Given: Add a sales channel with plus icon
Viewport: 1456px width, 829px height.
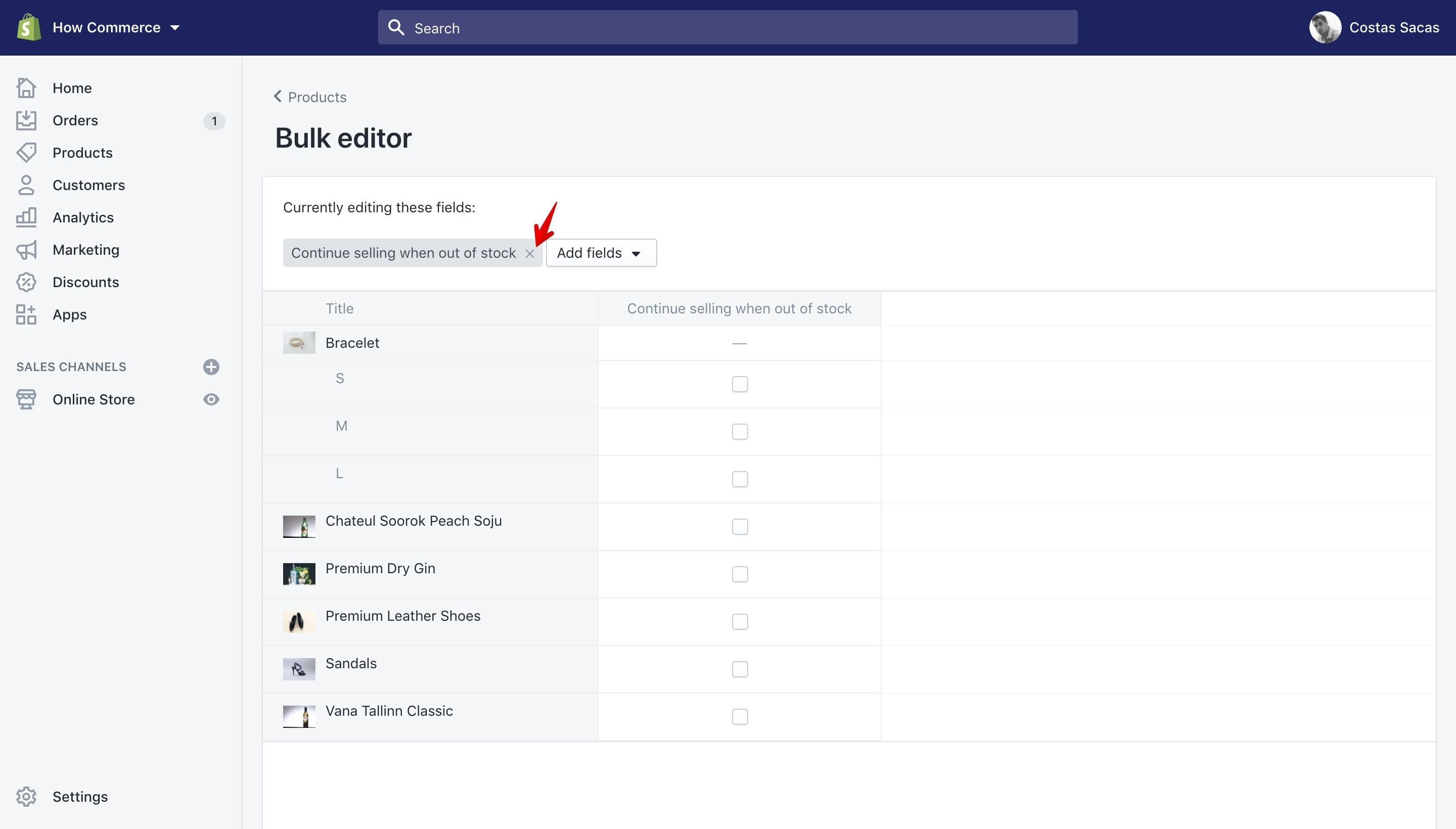Looking at the screenshot, I should tap(211, 366).
